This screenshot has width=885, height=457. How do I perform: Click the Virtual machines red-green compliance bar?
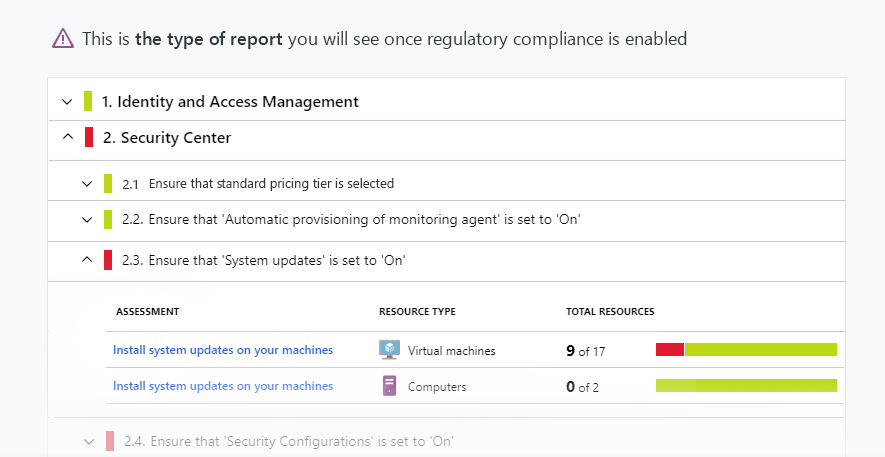746,349
